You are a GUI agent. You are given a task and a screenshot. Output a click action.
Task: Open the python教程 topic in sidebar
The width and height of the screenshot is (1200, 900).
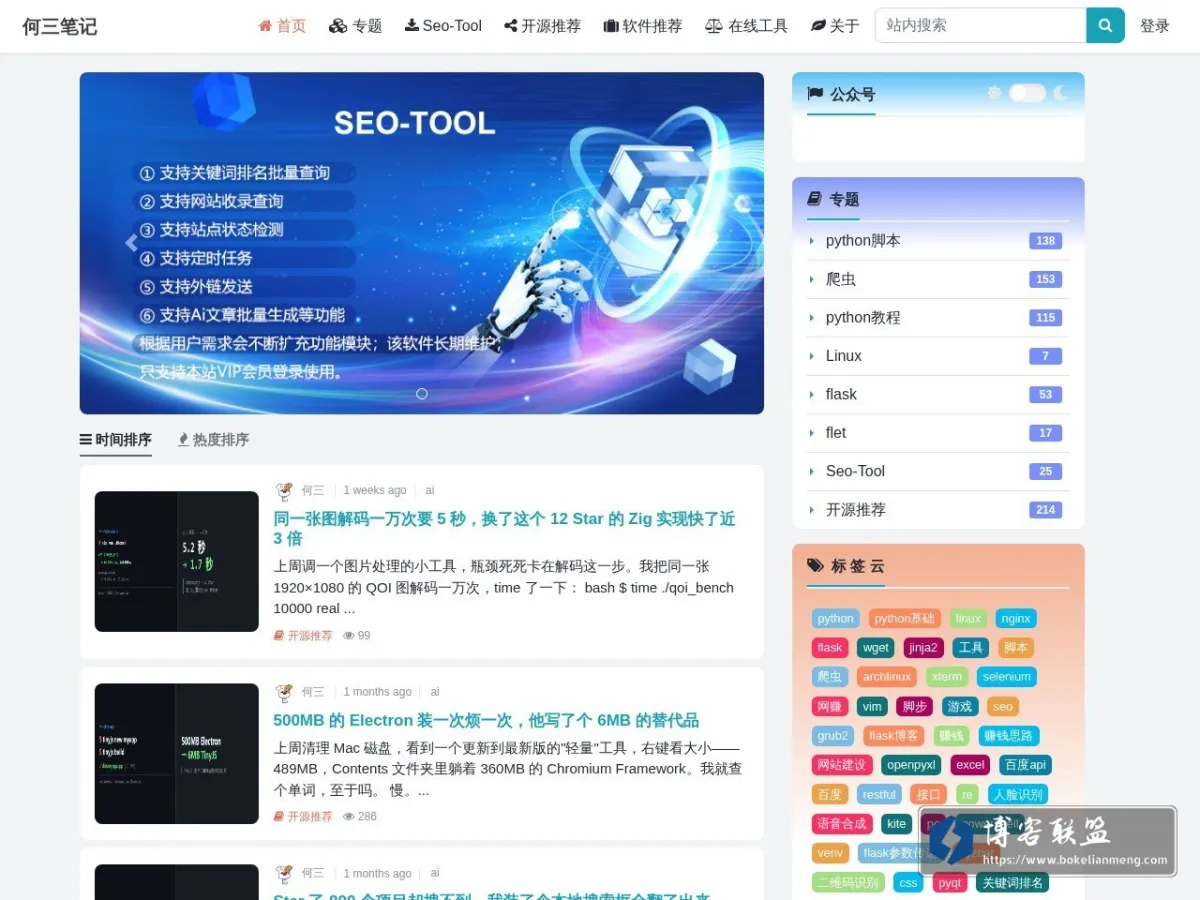(863, 318)
